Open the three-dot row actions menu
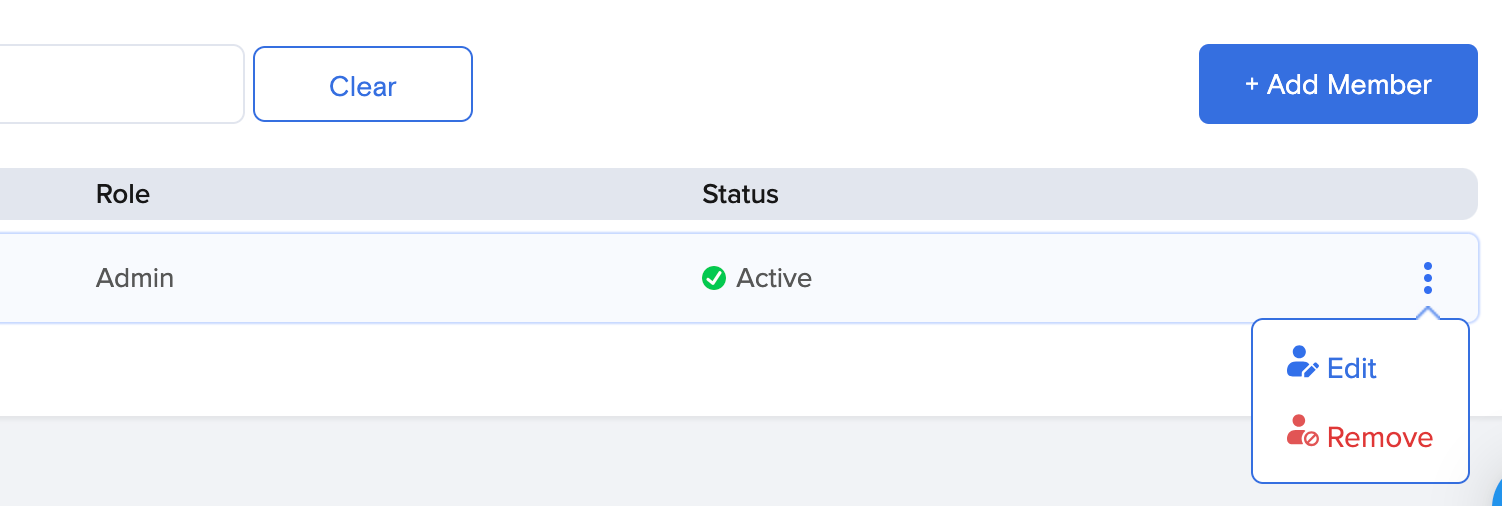The image size is (1502, 506). coord(1427,278)
